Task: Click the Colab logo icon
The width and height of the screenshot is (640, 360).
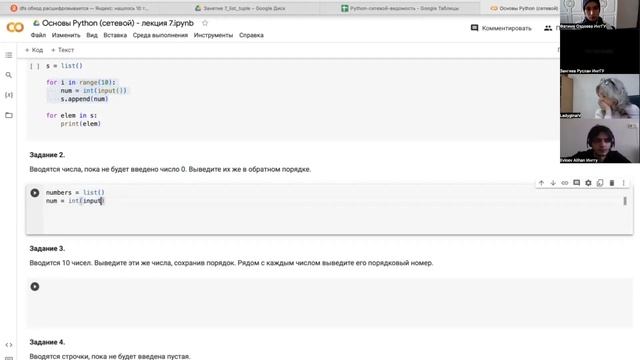Action: (15, 27)
